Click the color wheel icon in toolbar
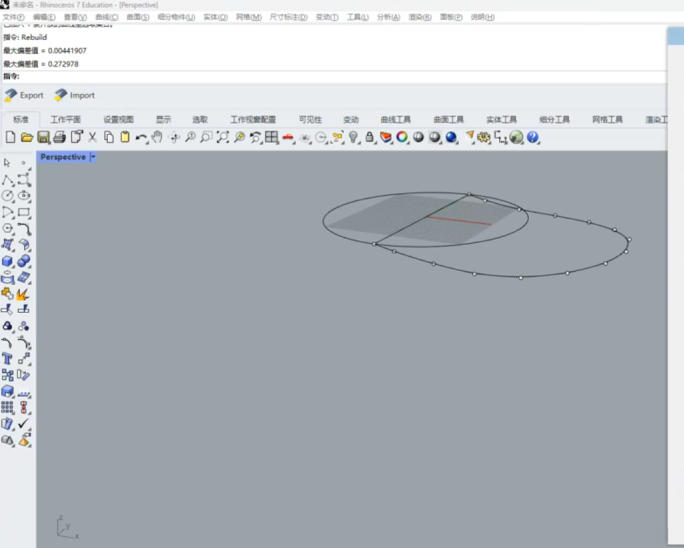Viewport: 684px width, 548px height. point(402,137)
